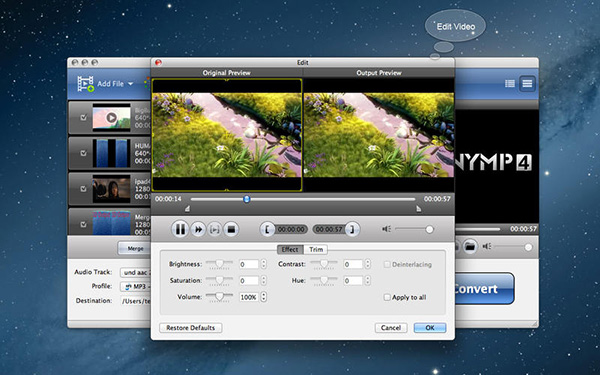Cancel the Edit dialog
The height and width of the screenshot is (375, 600).
tap(391, 328)
